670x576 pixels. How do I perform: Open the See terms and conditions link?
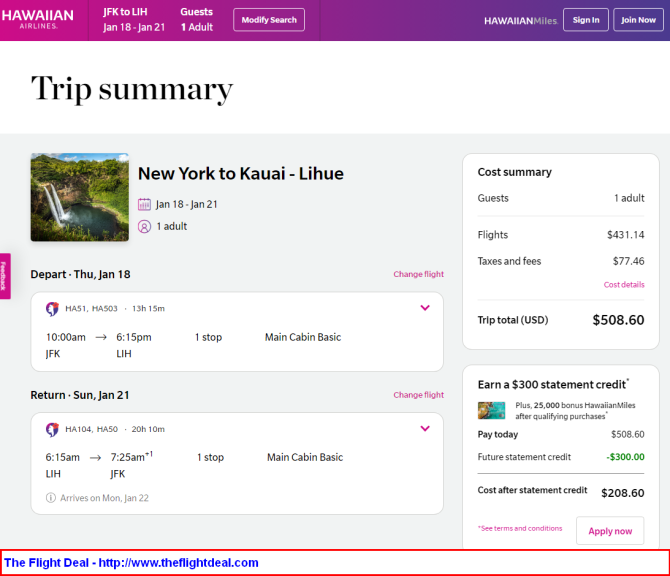click(x=520, y=529)
